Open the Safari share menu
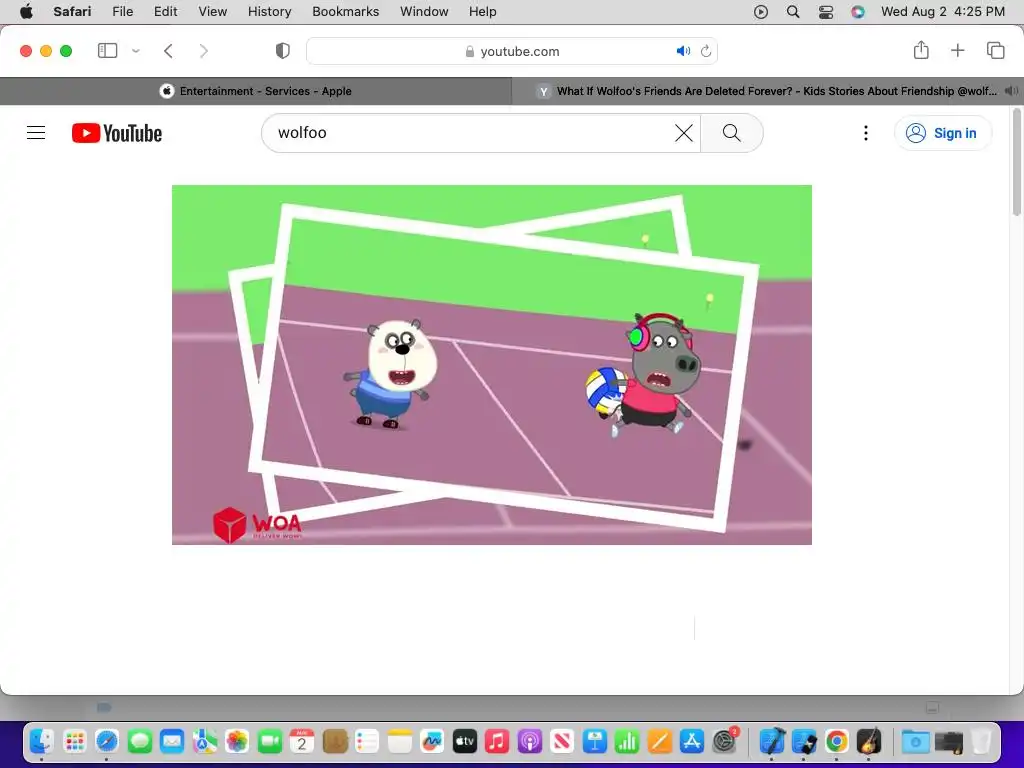1024x768 pixels. (x=921, y=50)
